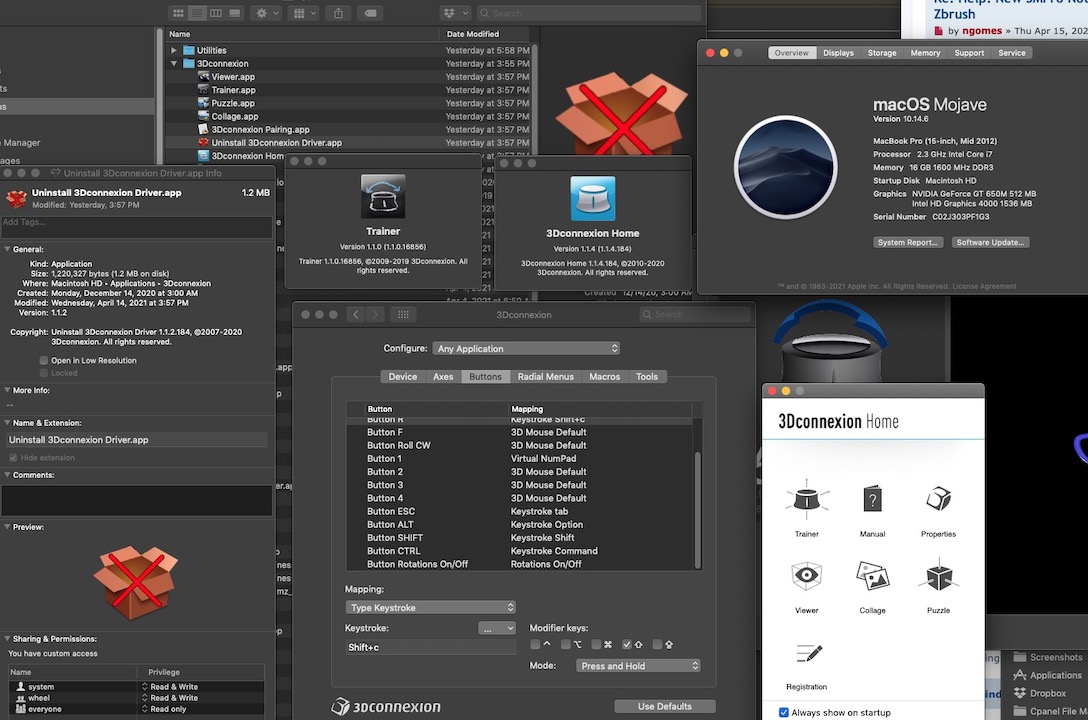The width and height of the screenshot is (1088, 720).
Task: Click Shift+c keystroke input field
Action: [430, 647]
